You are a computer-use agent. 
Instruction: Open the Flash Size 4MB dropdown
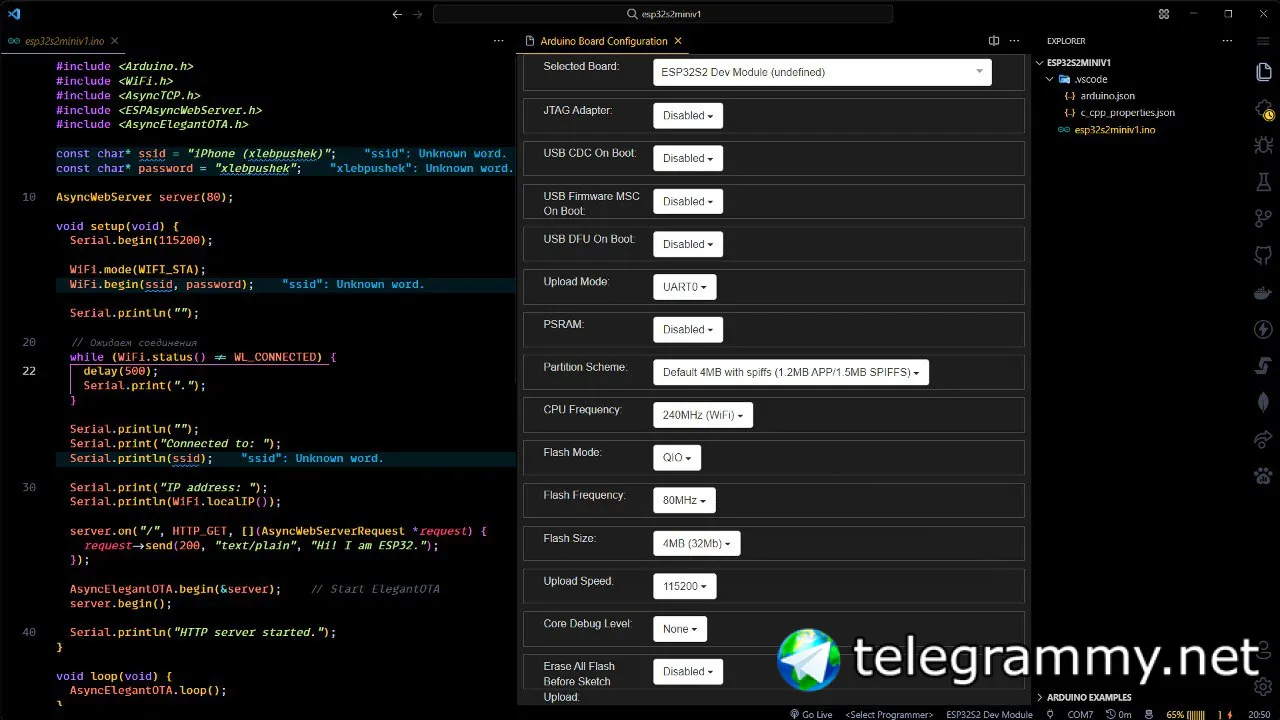[x=697, y=543]
